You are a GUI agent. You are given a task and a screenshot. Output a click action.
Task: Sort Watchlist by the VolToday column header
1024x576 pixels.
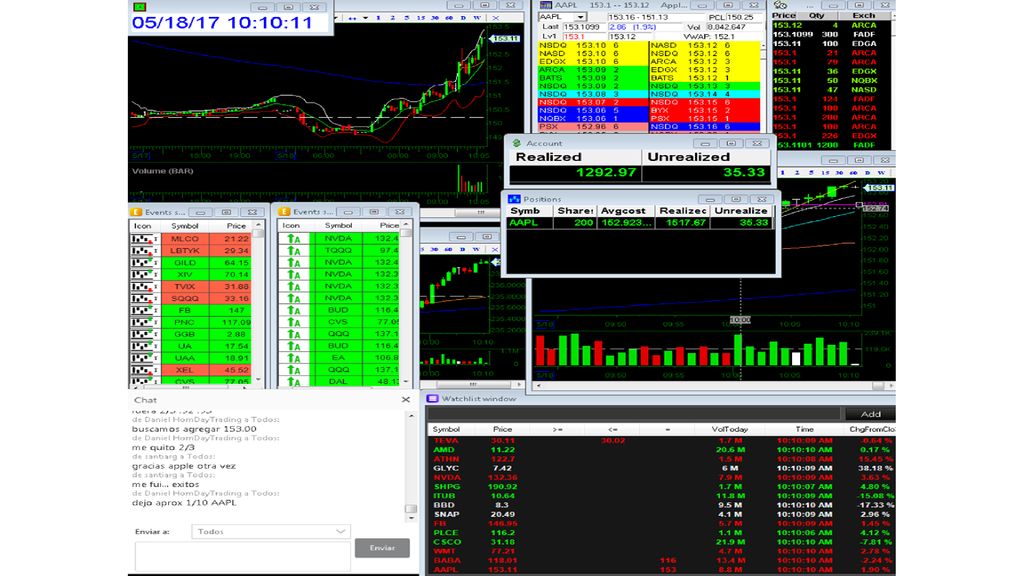[729, 430]
